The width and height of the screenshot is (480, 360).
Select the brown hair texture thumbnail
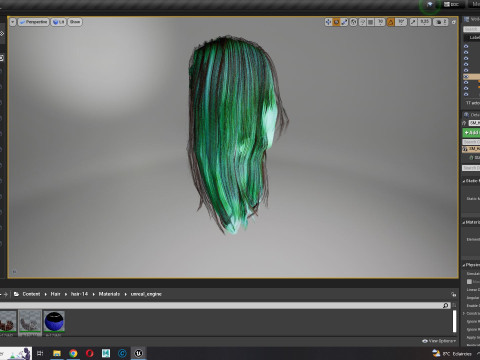(8, 321)
